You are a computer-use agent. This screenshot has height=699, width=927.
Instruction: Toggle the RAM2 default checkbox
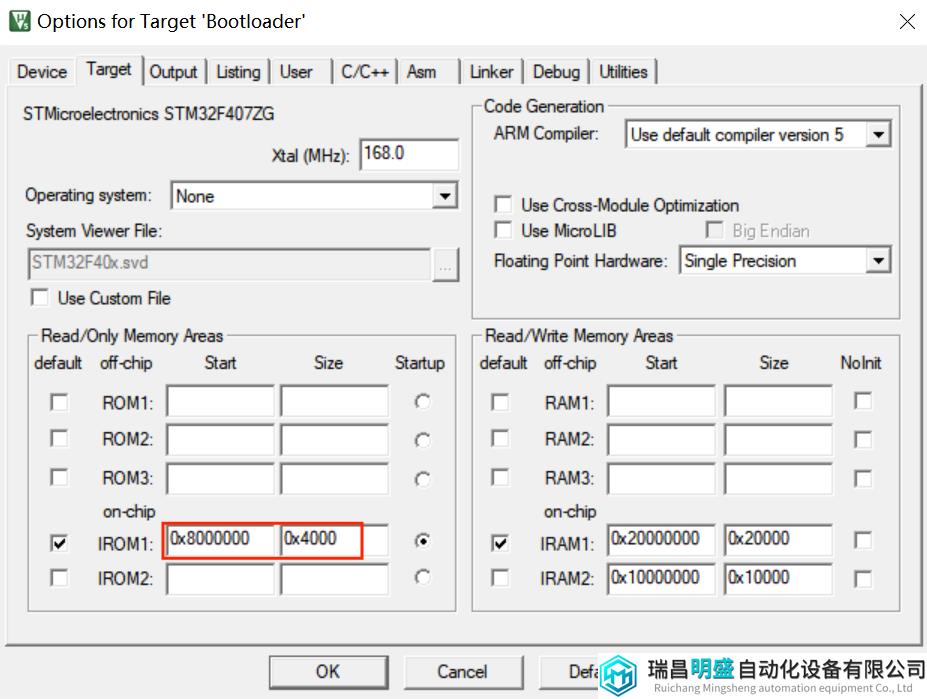tap(500, 439)
